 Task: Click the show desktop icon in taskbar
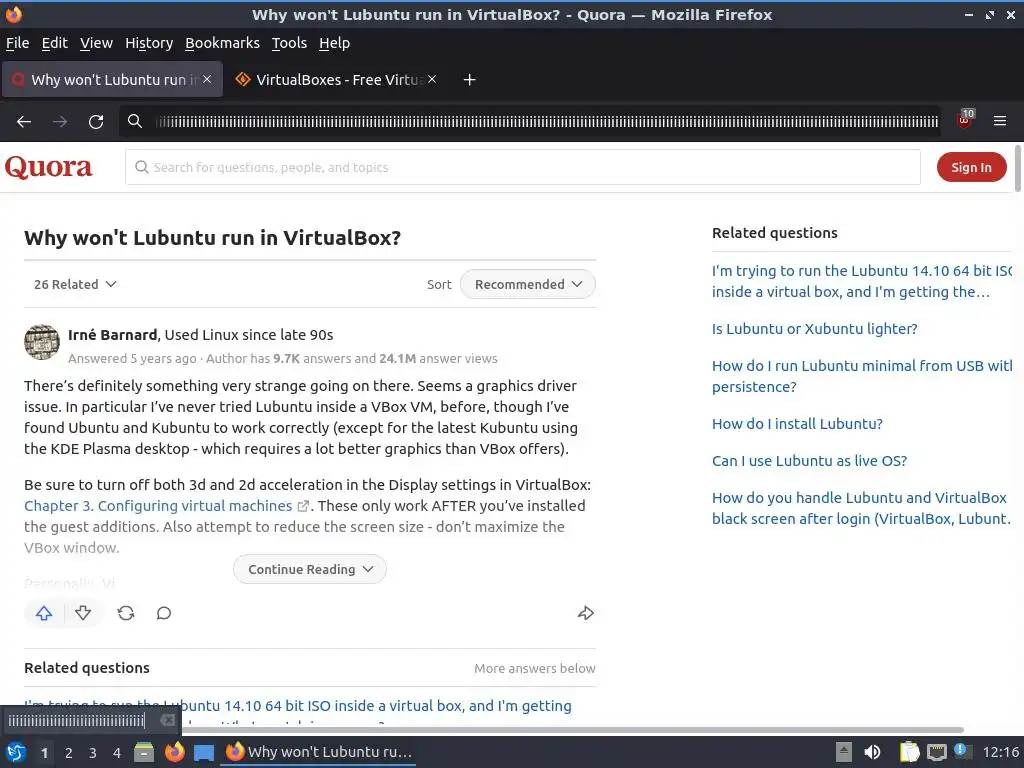(204, 753)
